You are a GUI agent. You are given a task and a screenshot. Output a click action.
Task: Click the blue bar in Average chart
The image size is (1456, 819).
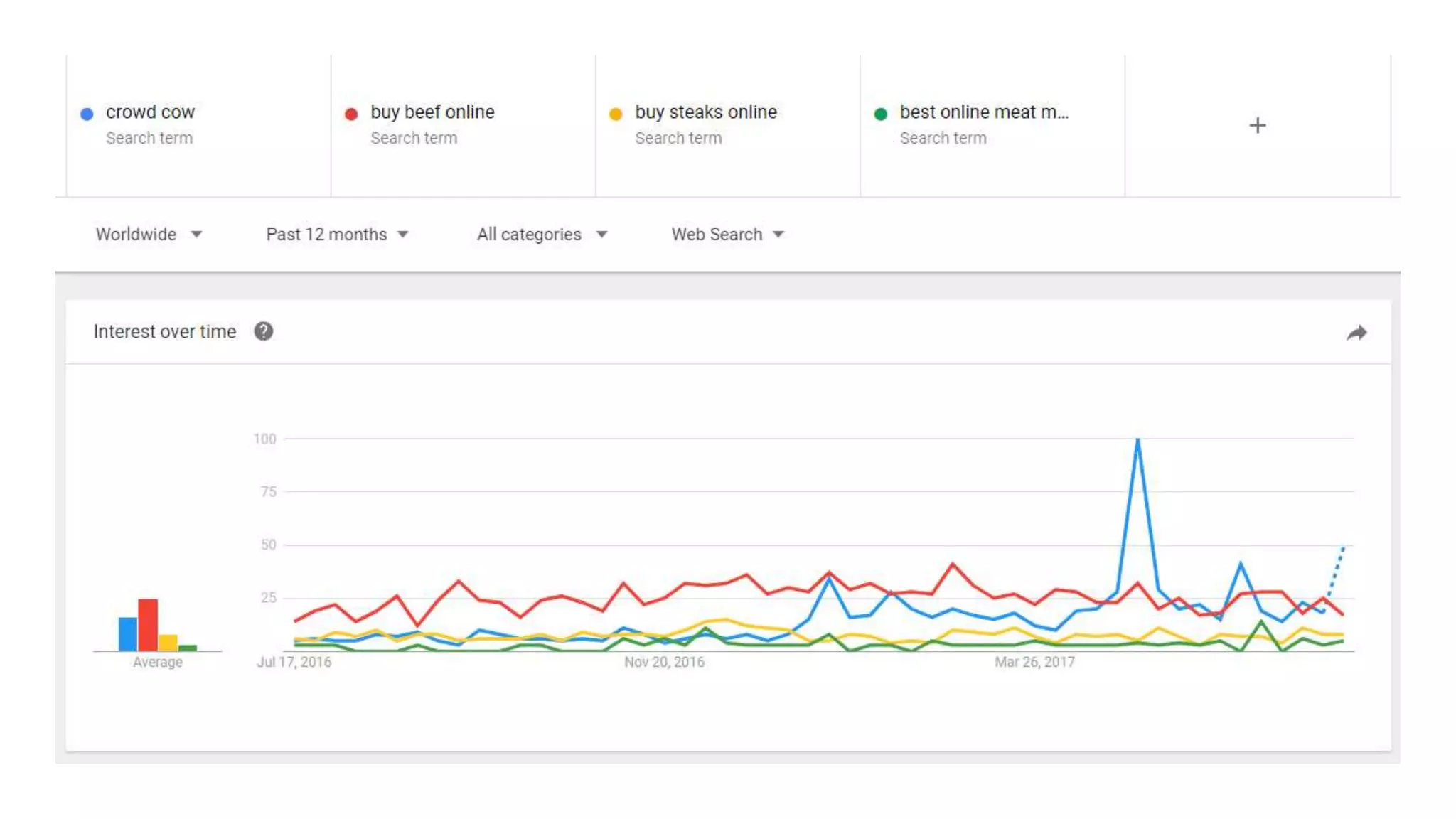point(128,634)
